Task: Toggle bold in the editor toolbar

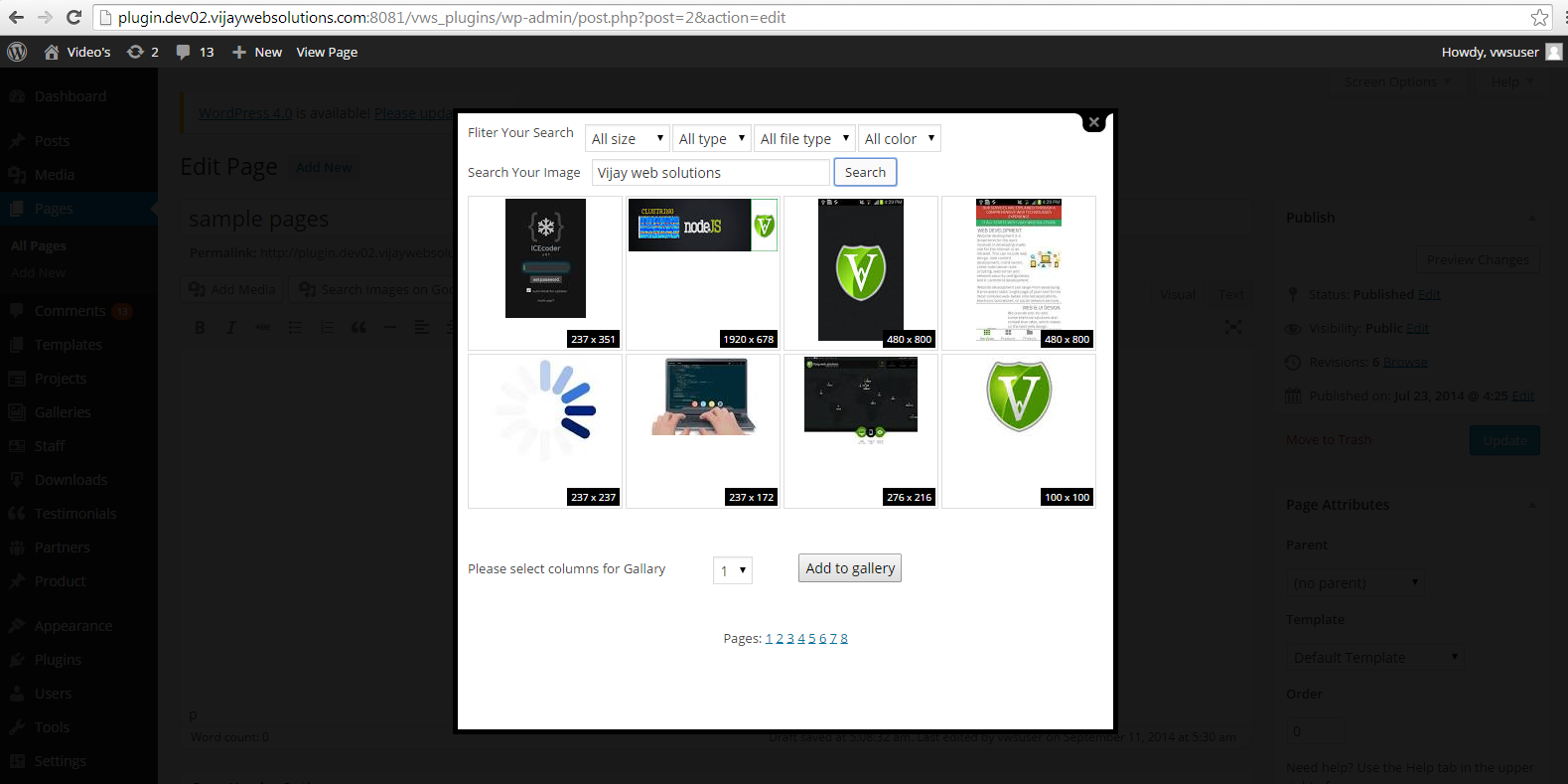Action: pos(200,327)
